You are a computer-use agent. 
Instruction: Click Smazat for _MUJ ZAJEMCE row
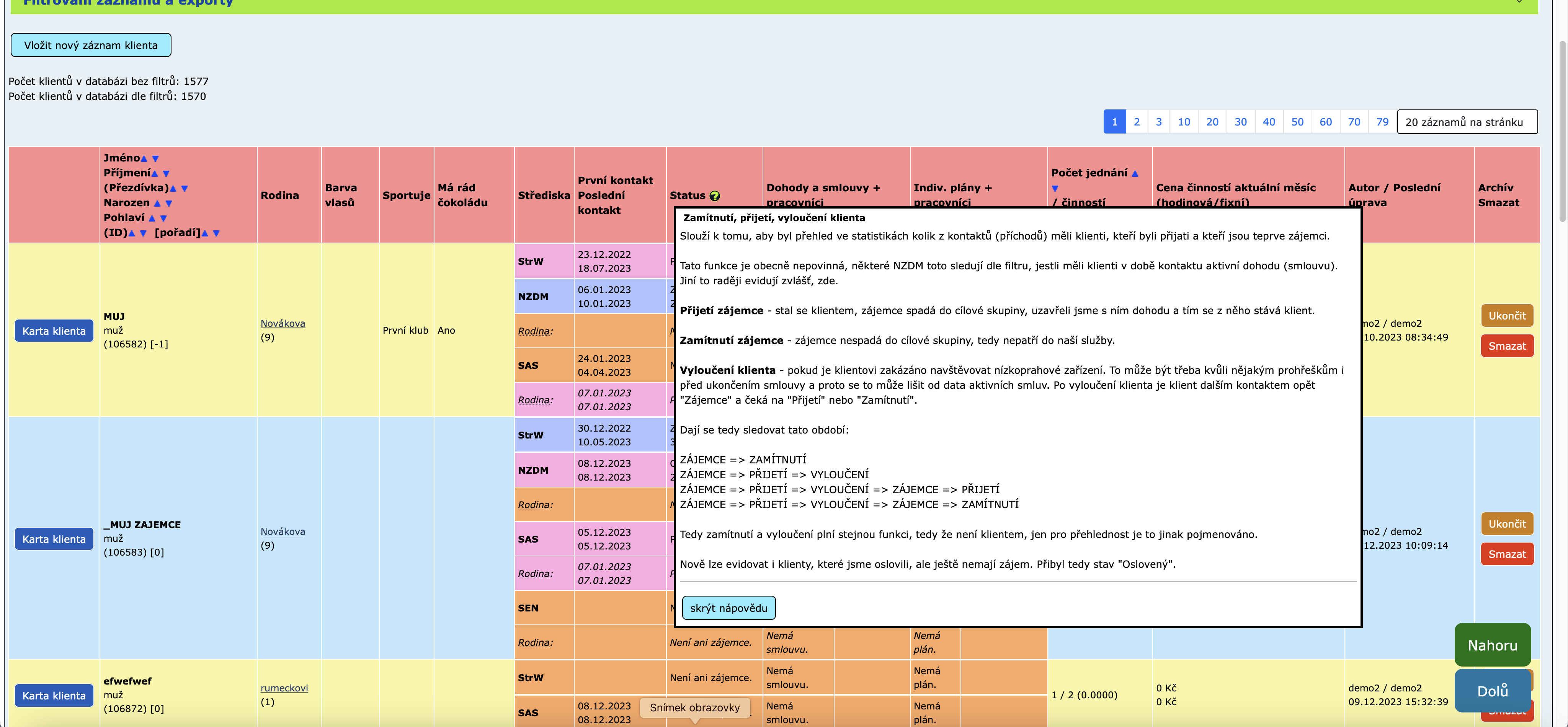coord(1506,554)
